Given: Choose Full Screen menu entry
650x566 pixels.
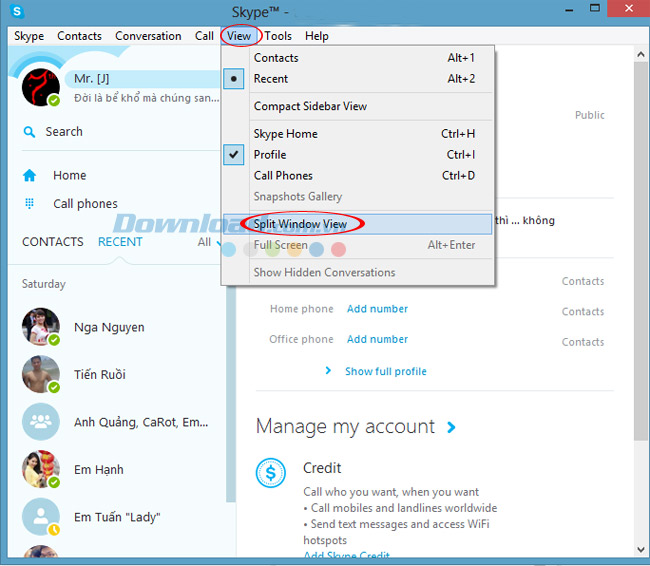Looking at the screenshot, I should pyautogui.click(x=358, y=245).
